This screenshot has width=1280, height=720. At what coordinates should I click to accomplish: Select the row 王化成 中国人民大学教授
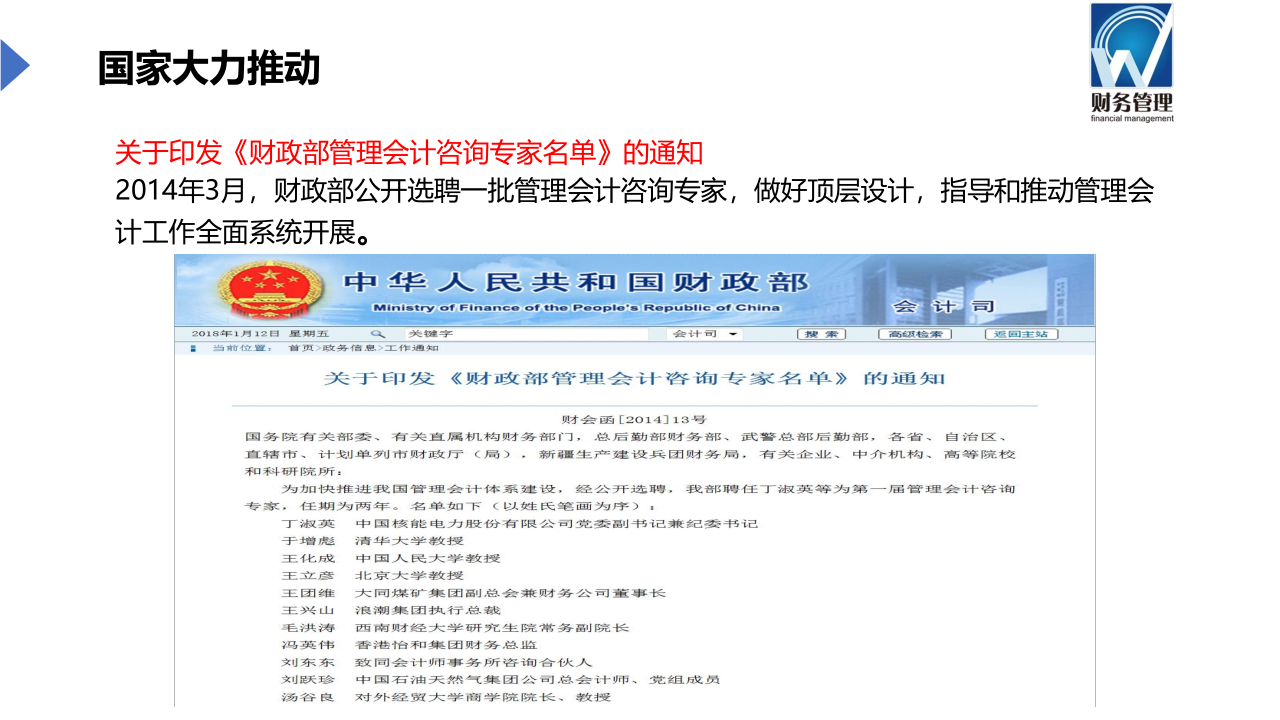tap(391, 558)
